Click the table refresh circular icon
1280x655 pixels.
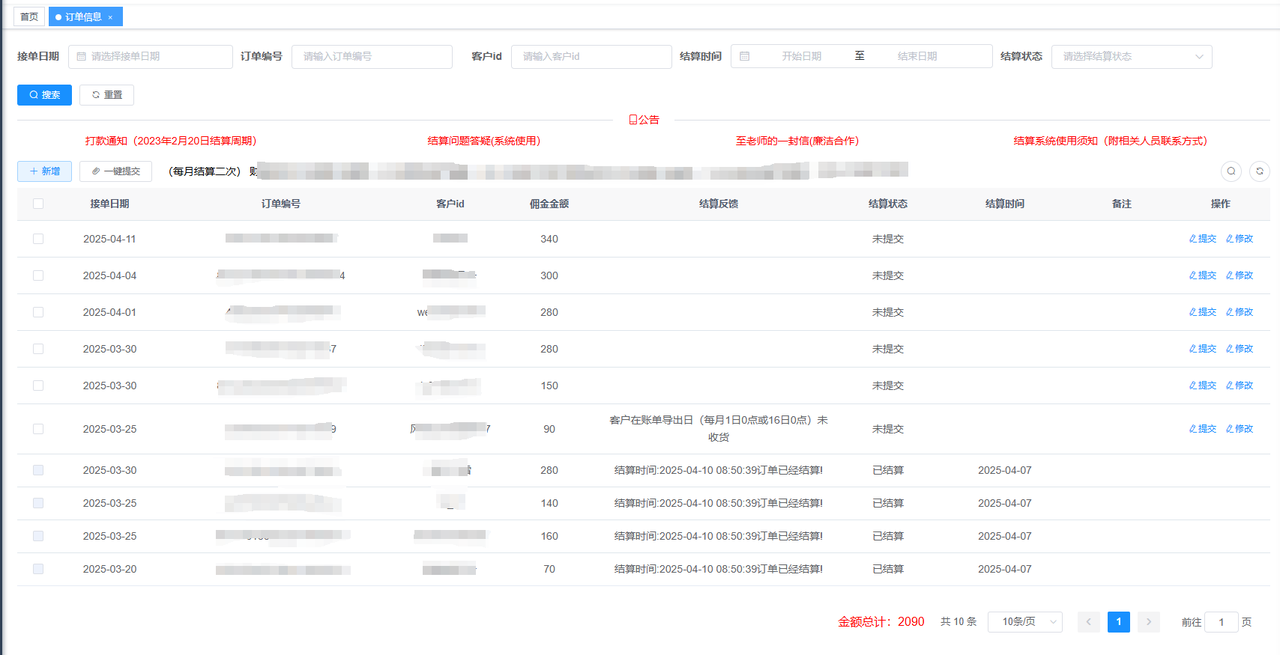tap(1259, 171)
